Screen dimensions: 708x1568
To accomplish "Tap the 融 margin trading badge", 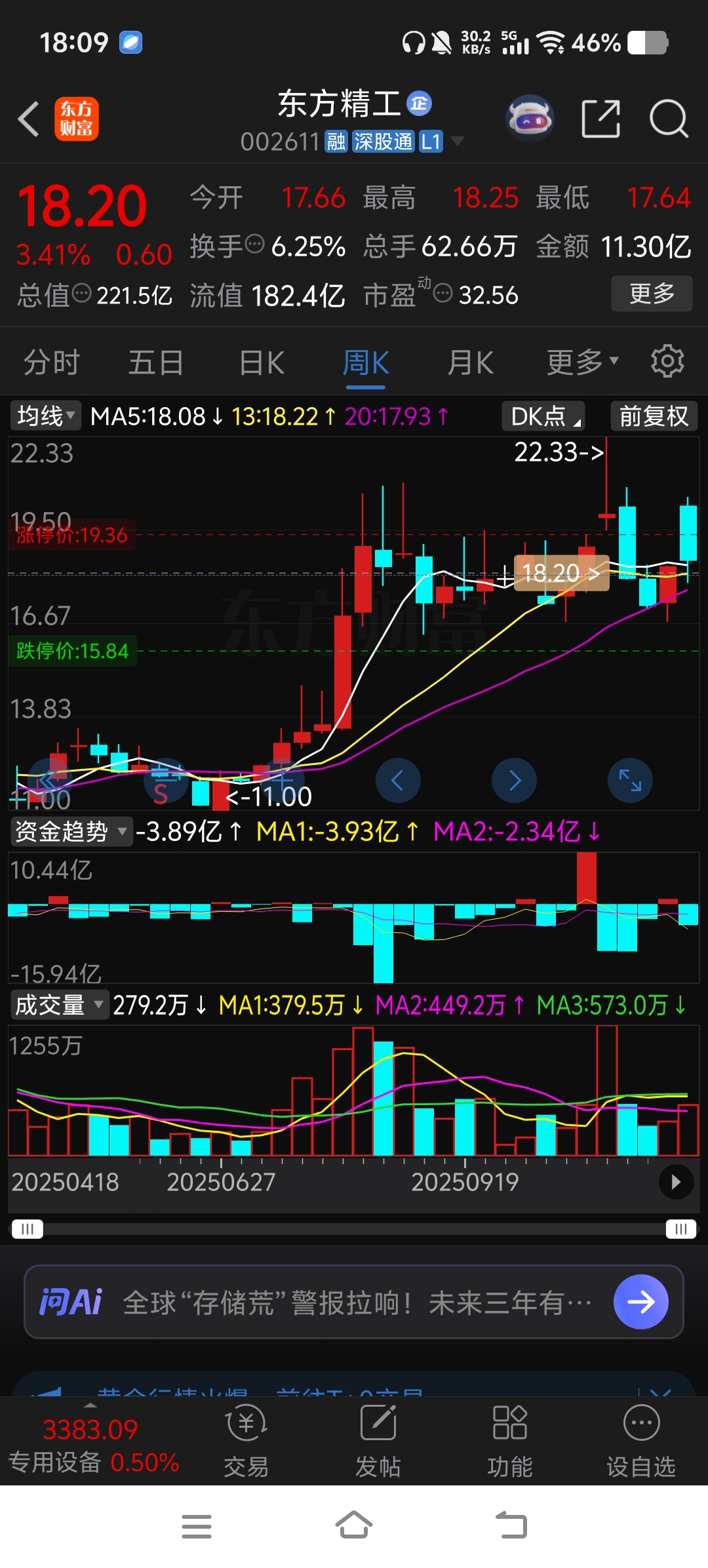I will (336, 142).
